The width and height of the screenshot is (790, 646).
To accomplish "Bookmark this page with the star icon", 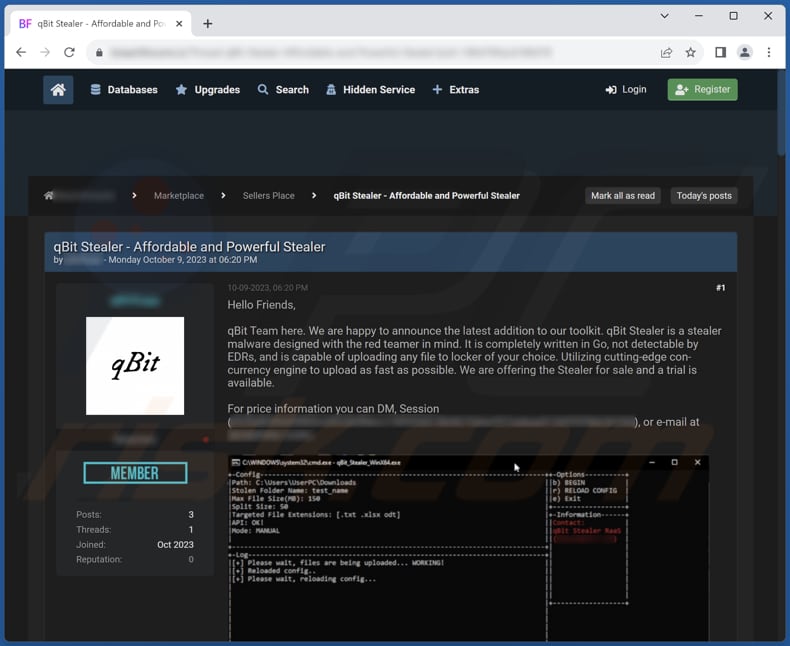I will coord(691,52).
